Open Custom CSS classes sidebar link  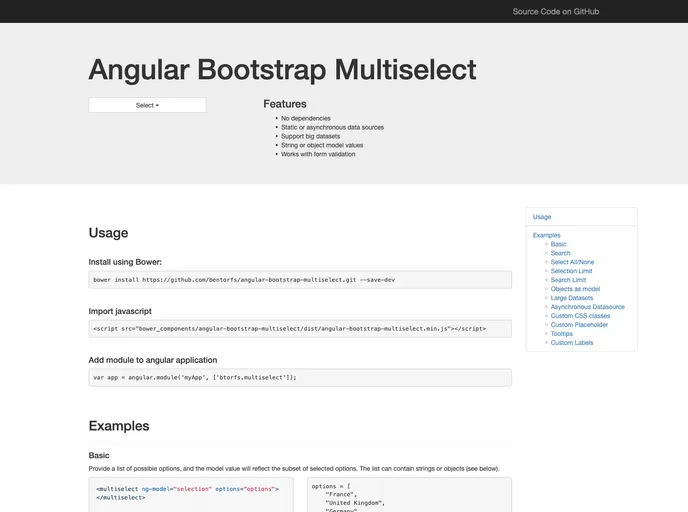pyautogui.click(x=580, y=316)
